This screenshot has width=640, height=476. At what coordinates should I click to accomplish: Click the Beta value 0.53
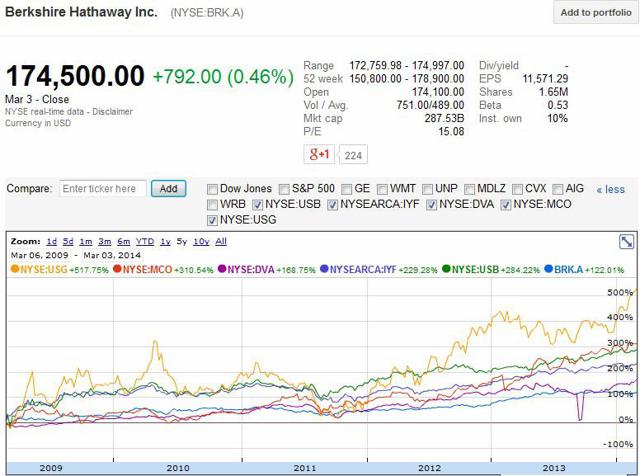(x=558, y=105)
